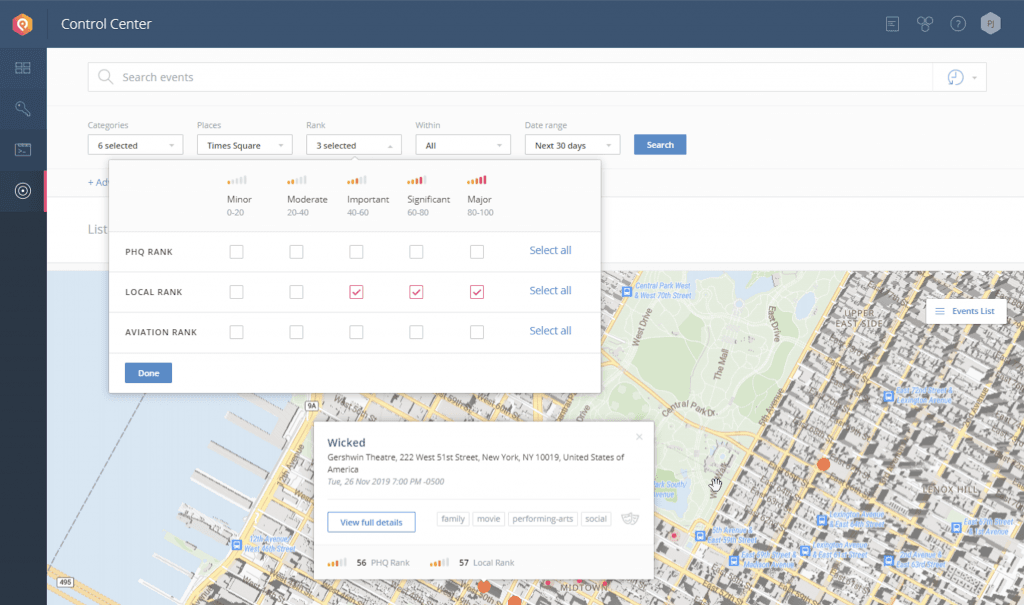Click the orange event marker on map

pyautogui.click(x=824, y=465)
